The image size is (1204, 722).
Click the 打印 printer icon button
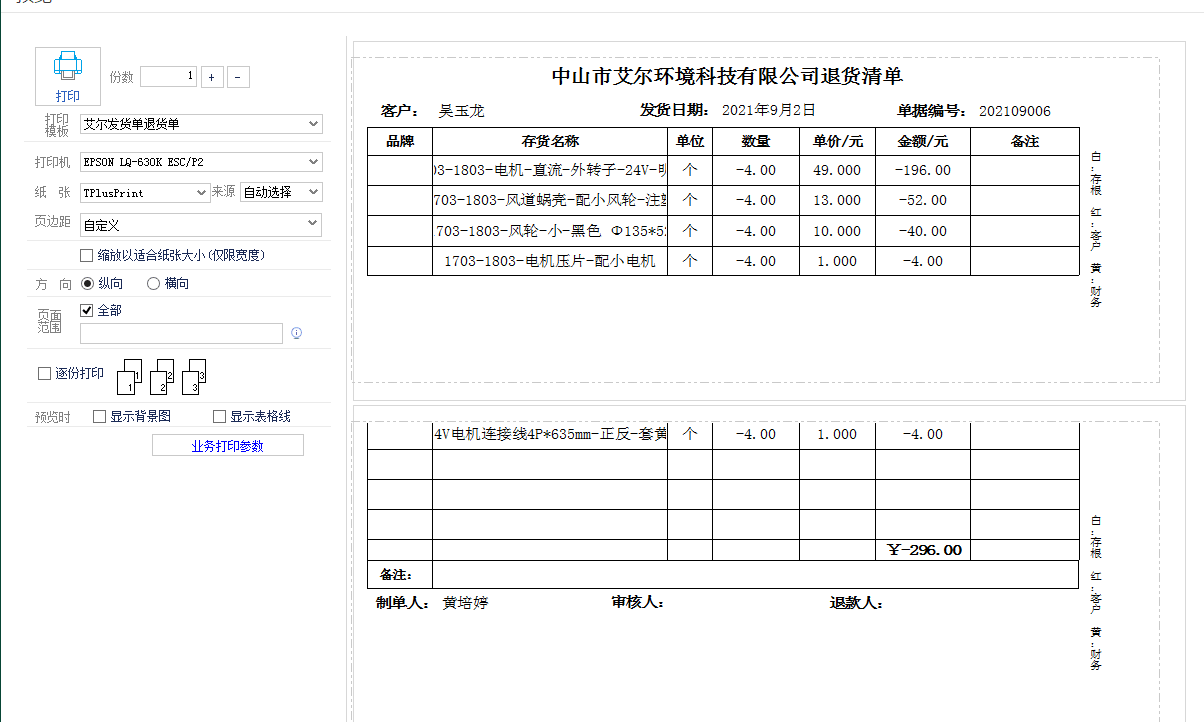point(68,76)
